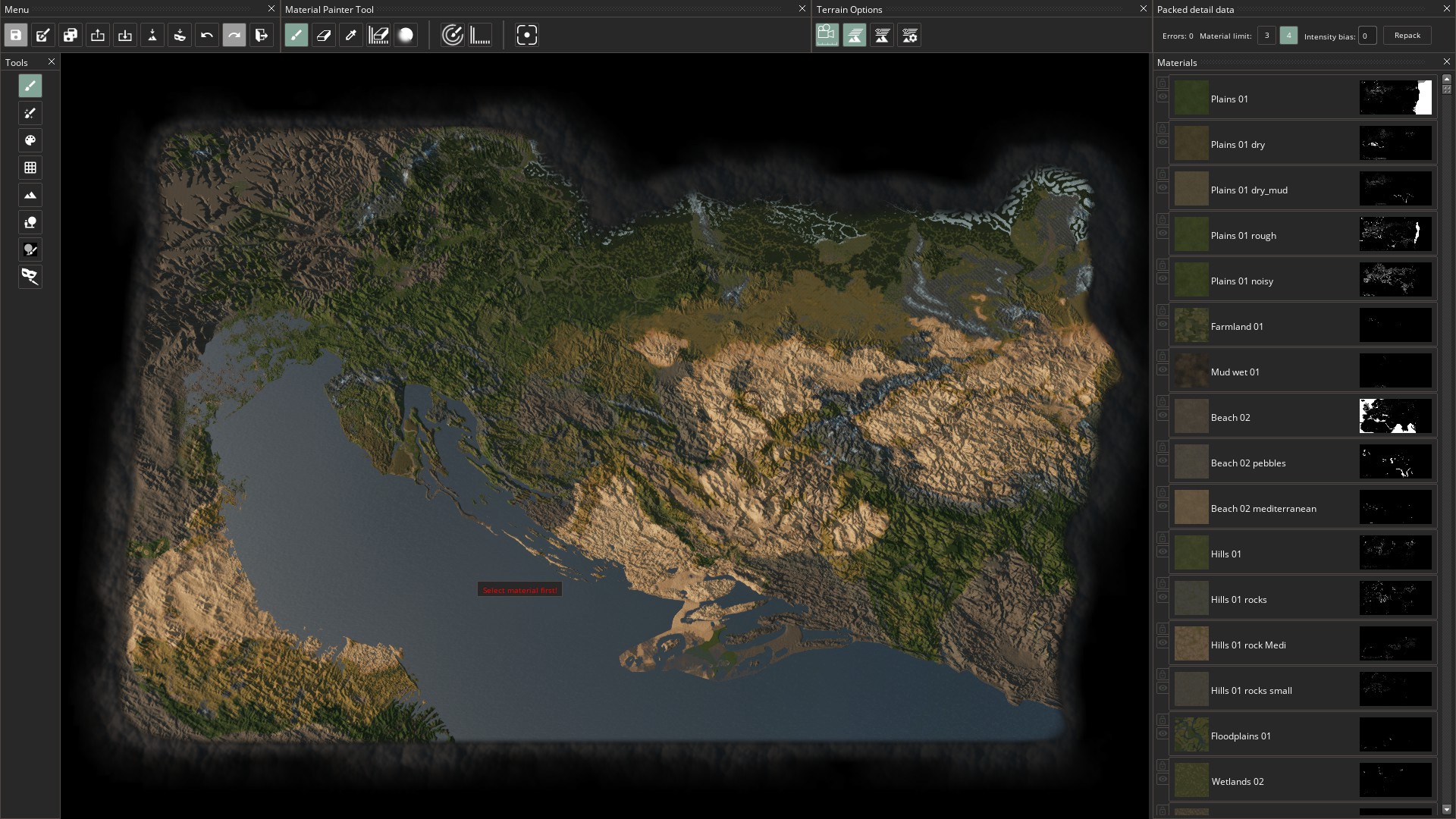Click the Floodplains 01 material thumbnail
1456x819 pixels.
pyautogui.click(x=1191, y=734)
